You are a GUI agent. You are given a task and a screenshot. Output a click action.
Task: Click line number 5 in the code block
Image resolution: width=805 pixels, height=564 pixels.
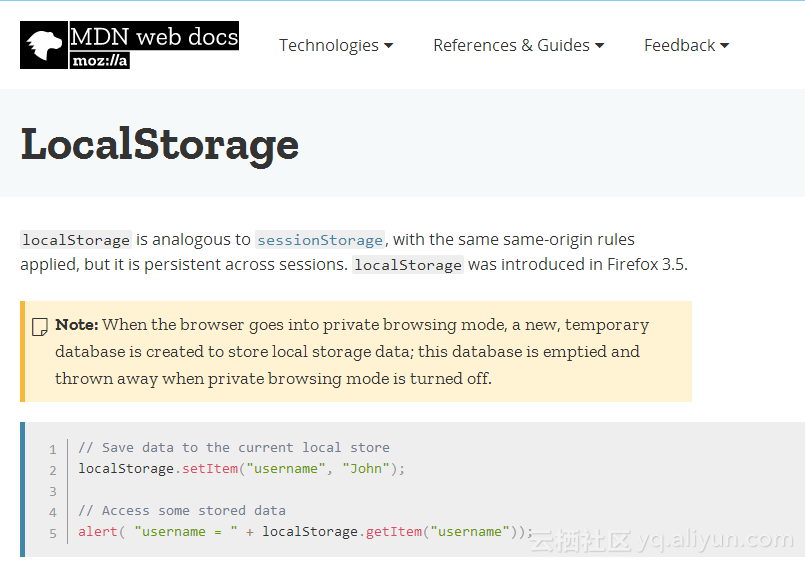tap(53, 533)
